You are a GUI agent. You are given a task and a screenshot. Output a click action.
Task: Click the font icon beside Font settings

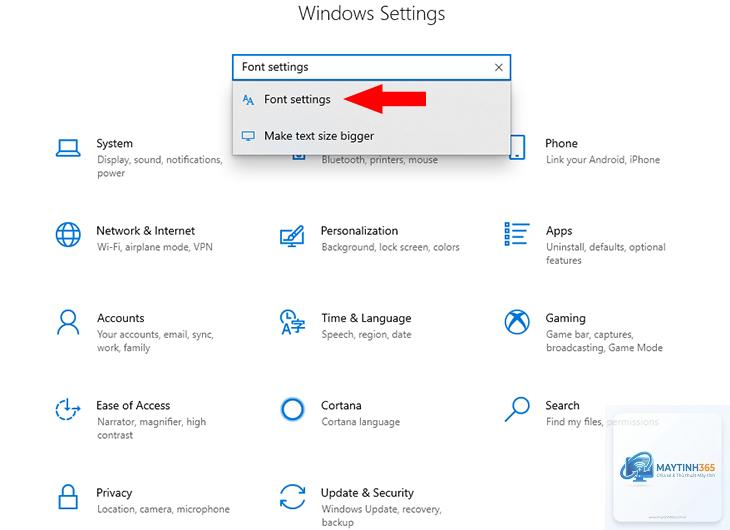(x=248, y=99)
